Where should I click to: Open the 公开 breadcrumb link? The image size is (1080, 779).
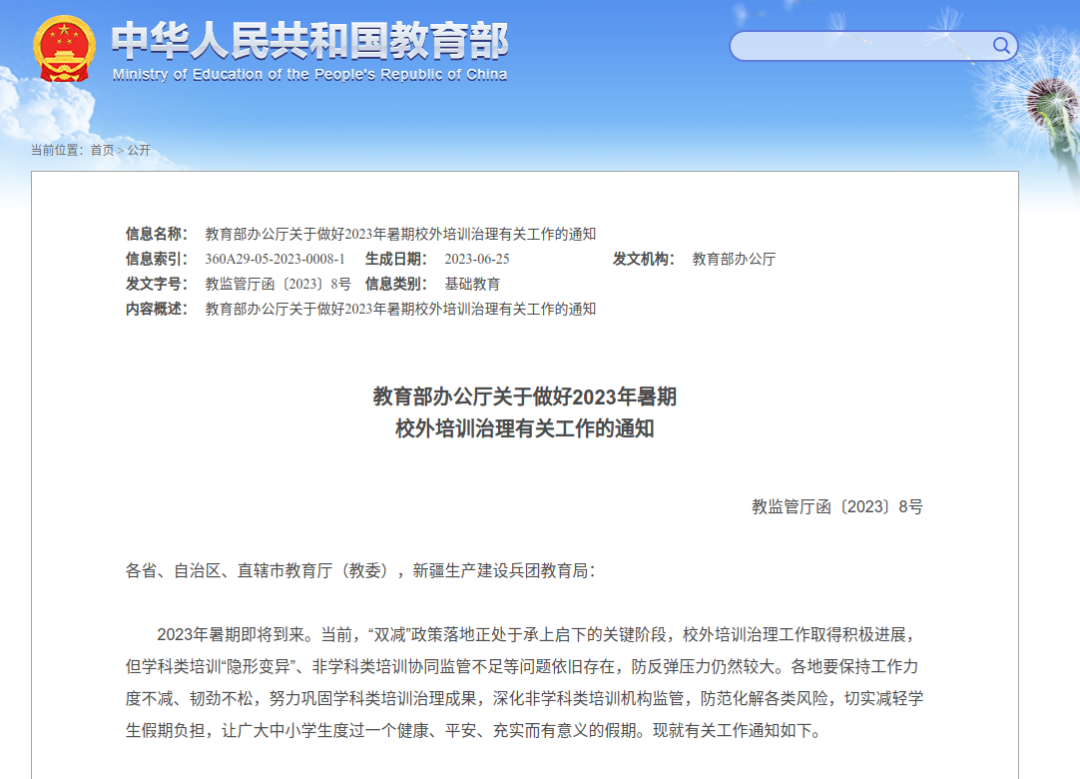pos(139,150)
